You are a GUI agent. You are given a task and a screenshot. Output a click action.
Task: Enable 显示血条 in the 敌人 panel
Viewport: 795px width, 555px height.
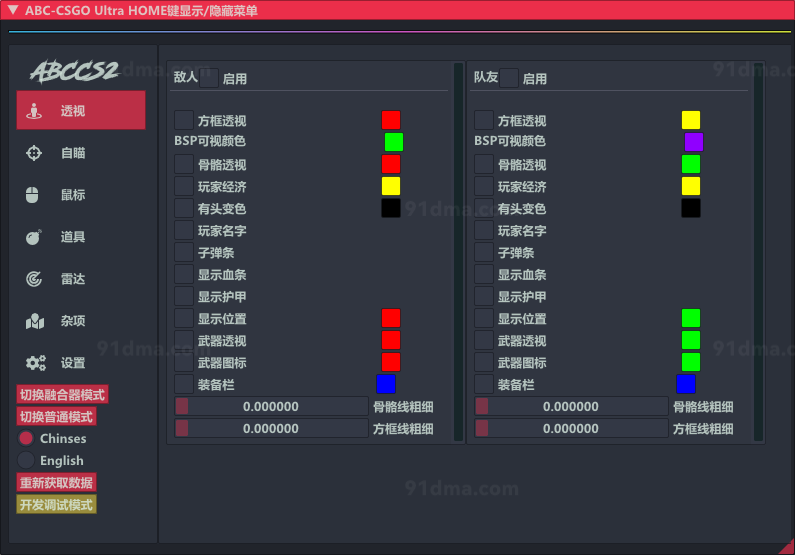[184, 275]
